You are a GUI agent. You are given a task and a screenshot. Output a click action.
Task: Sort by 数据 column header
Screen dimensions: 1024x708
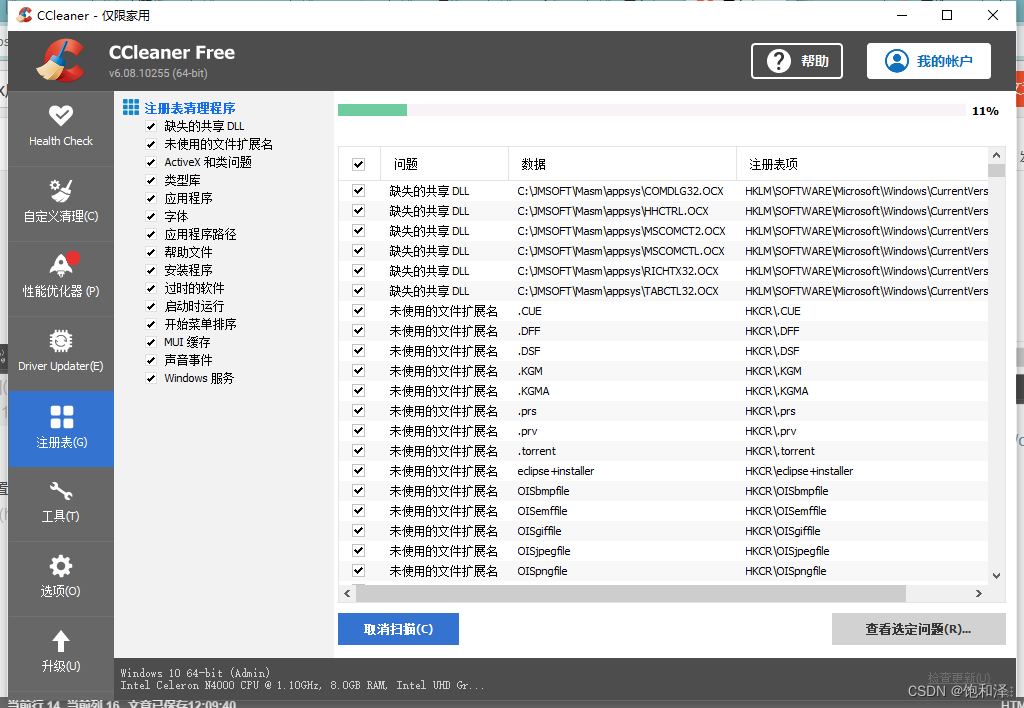622,164
